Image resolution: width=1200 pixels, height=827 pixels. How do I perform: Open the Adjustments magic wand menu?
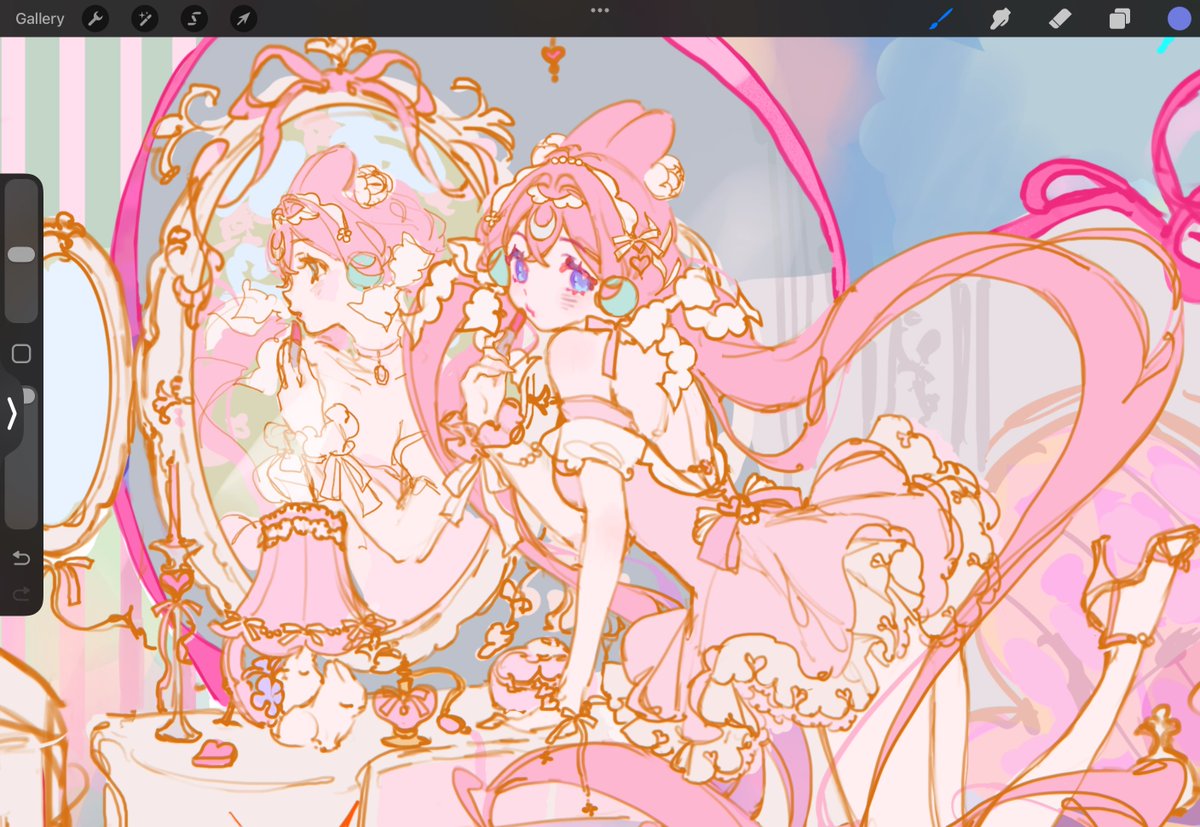pyautogui.click(x=144, y=18)
